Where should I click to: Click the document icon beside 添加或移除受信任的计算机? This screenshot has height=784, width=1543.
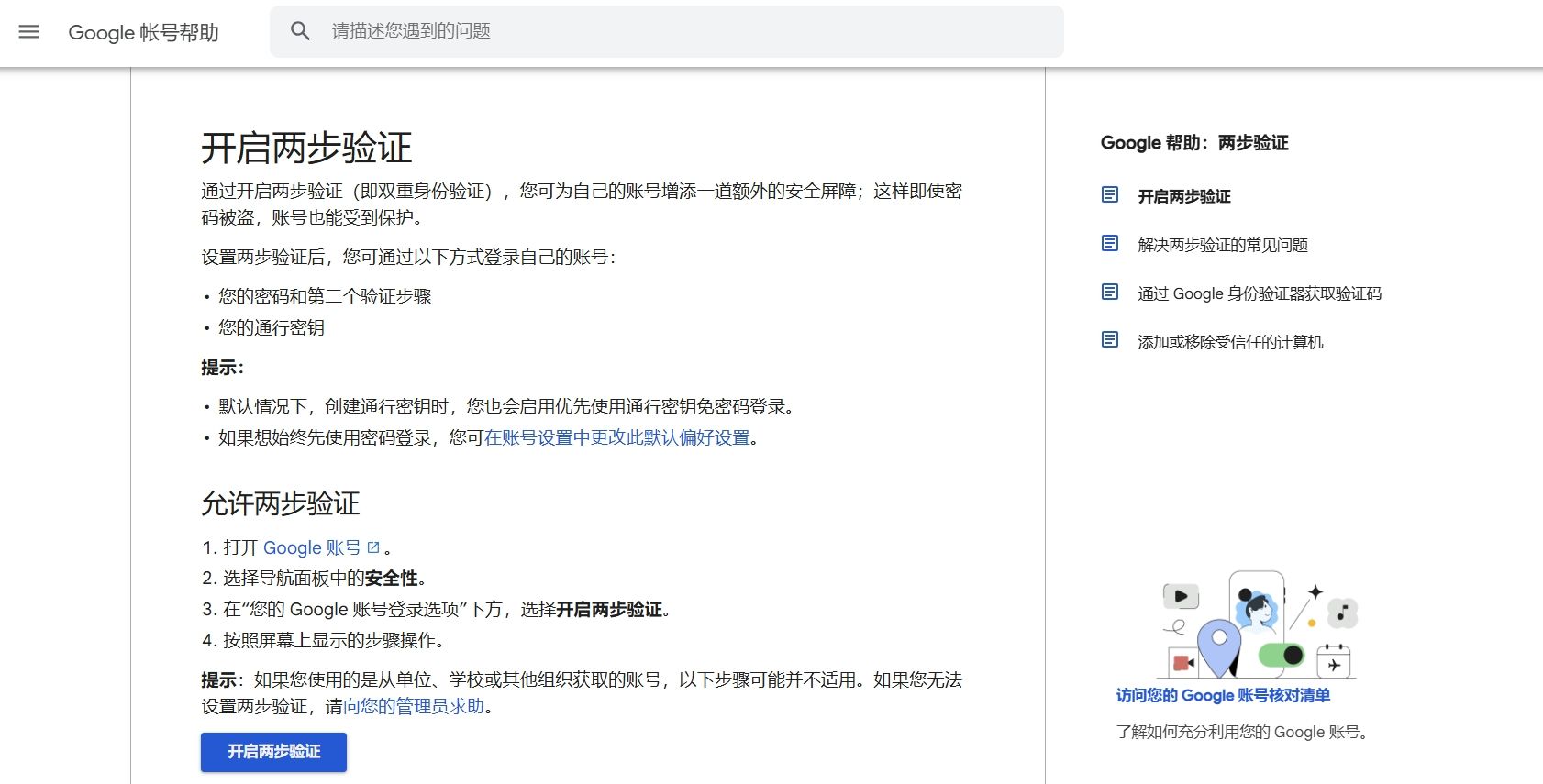pos(1110,341)
